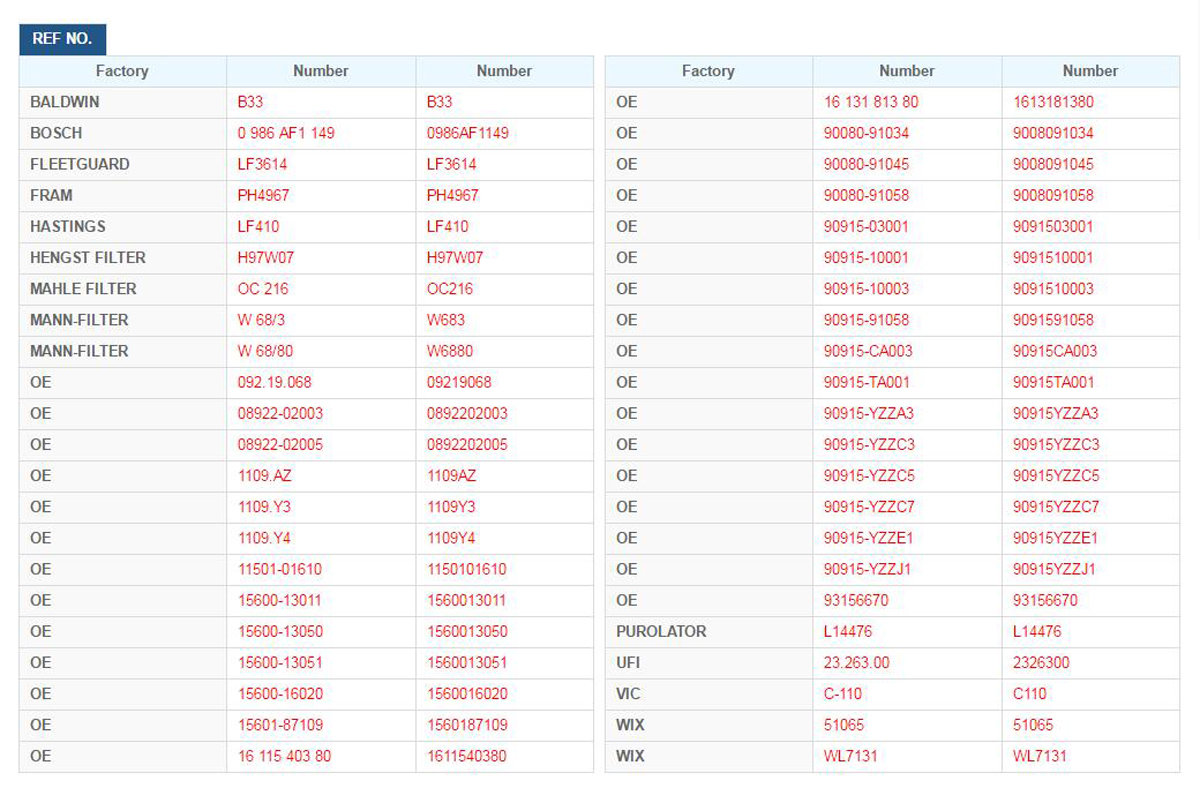Screen dimensions: 1200x788
Task: Click OE number 15600-13011
Action: [x=280, y=600]
